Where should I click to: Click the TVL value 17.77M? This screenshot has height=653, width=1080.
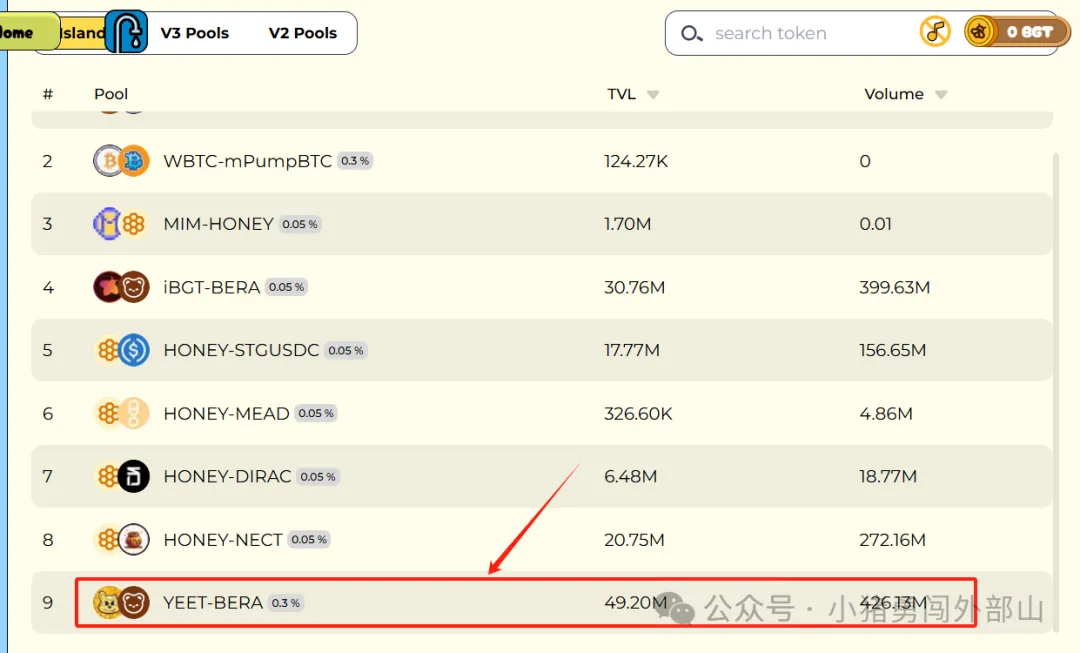(x=632, y=350)
